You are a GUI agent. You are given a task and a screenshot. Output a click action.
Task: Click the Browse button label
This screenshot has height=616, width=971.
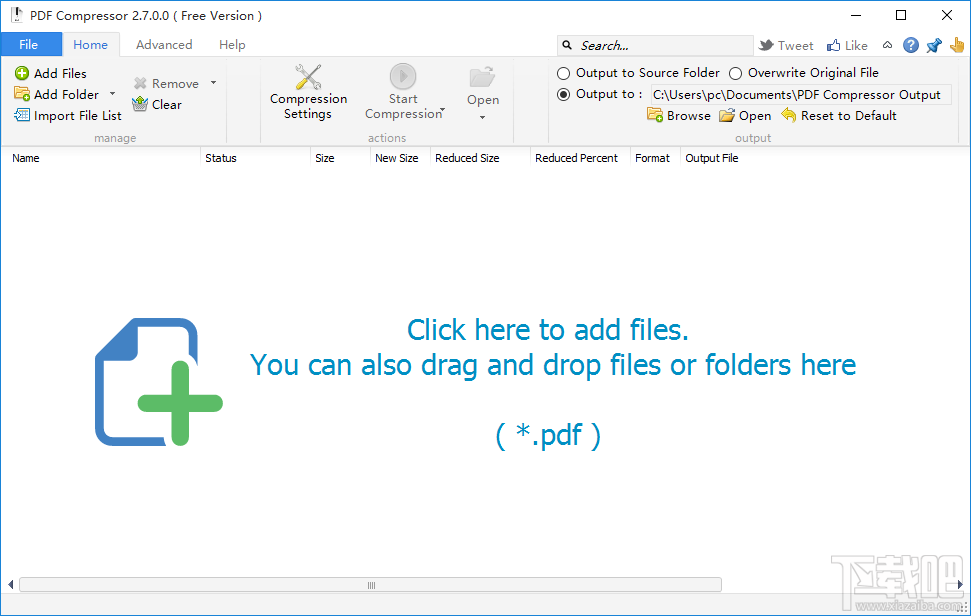(x=689, y=116)
